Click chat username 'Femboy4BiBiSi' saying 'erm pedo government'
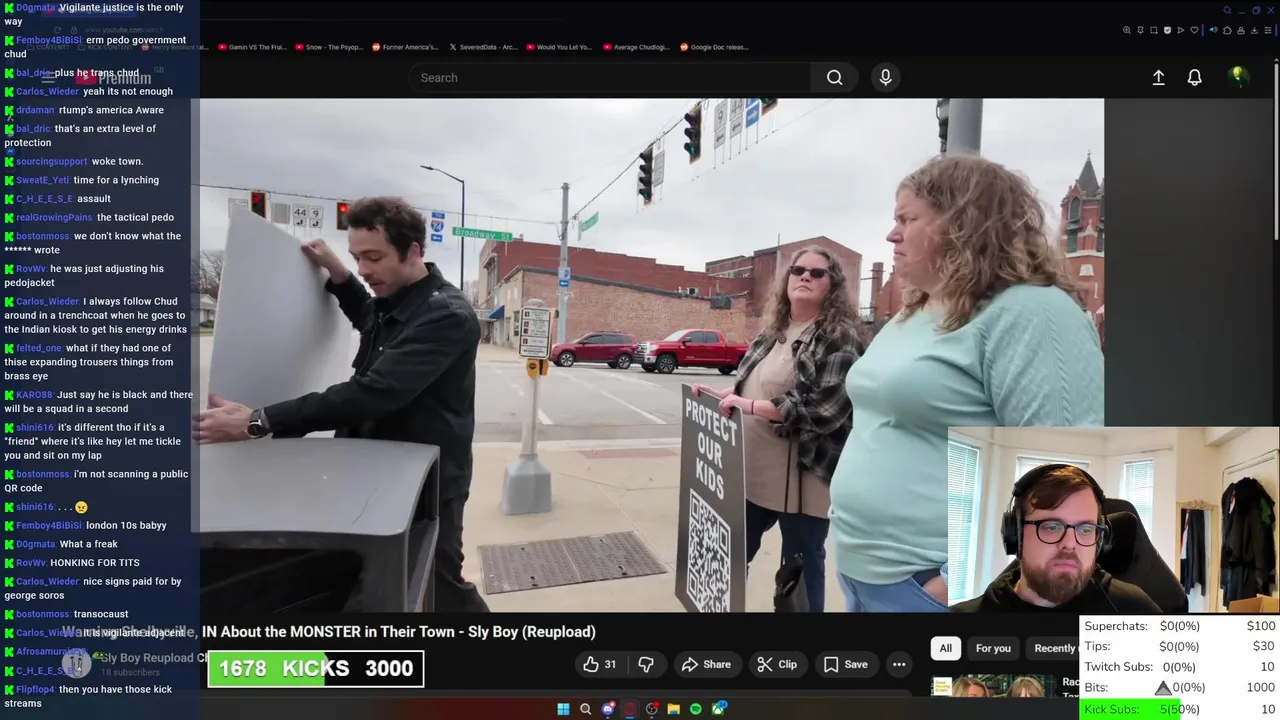The height and width of the screenshot is (720, 1280). 48,40
